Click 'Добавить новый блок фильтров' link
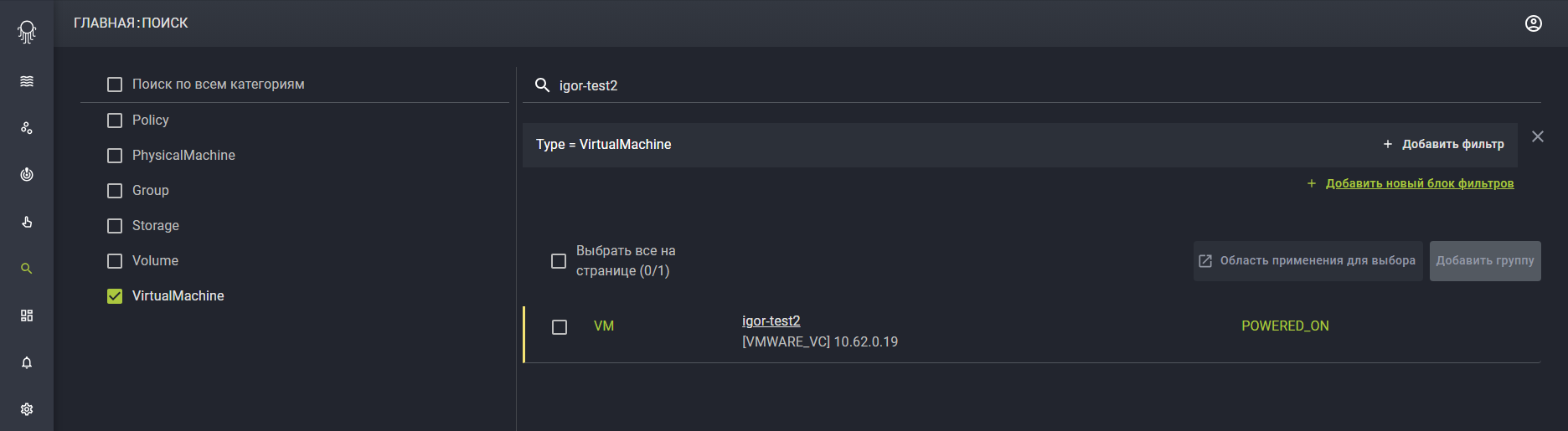Image resolution: width=1568 pixels, height=431 pixels. [1420, 183]
